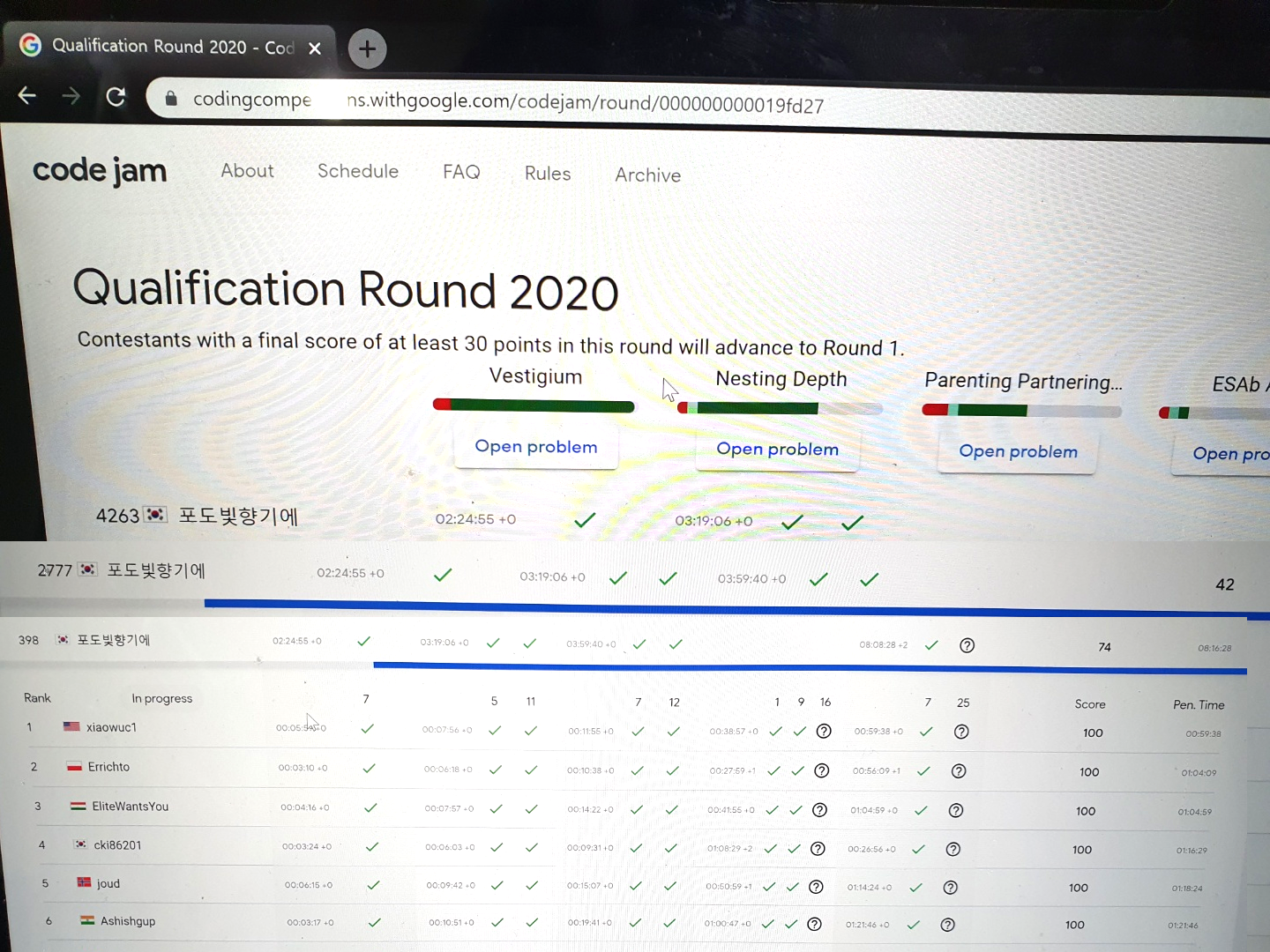Image resolution: width=1270 pixels, height=952 pixels.
Task: Click the Vestigium progress bar
Action: pos(534,405)
